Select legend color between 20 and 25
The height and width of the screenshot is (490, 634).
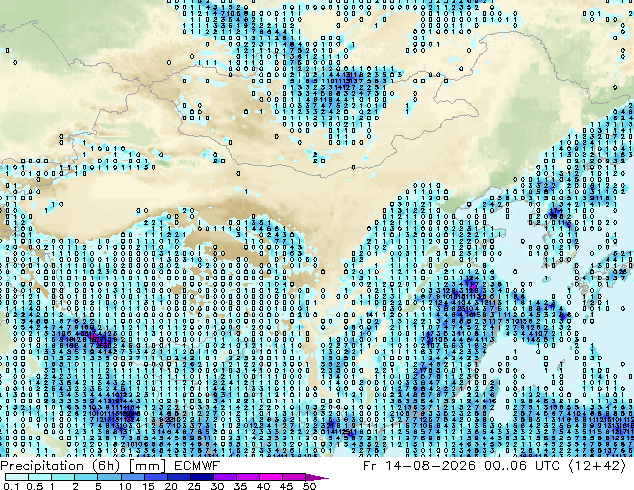[x=178, y=477]
